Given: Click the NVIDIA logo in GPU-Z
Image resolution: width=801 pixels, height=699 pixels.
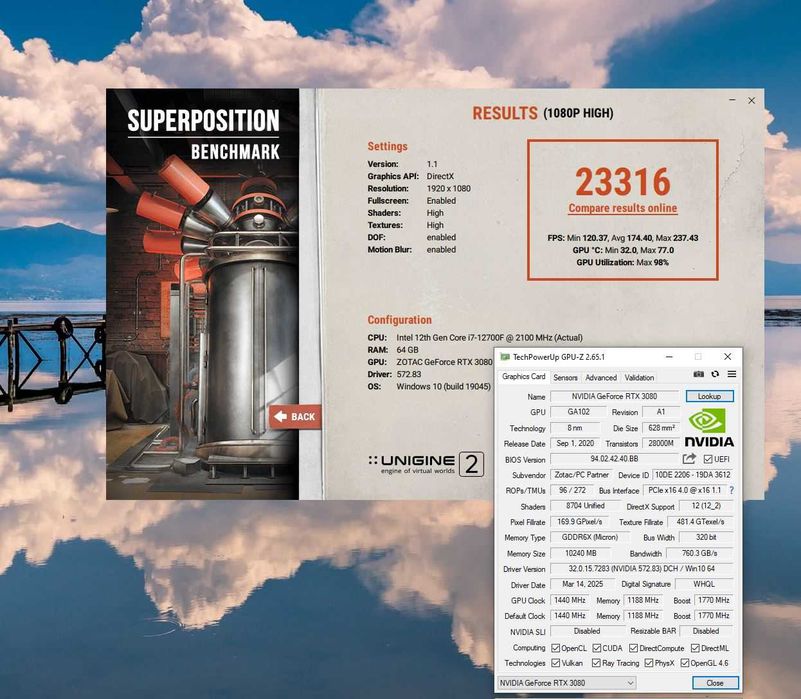Looking at the screenshot, I should [x=709, y=428].
